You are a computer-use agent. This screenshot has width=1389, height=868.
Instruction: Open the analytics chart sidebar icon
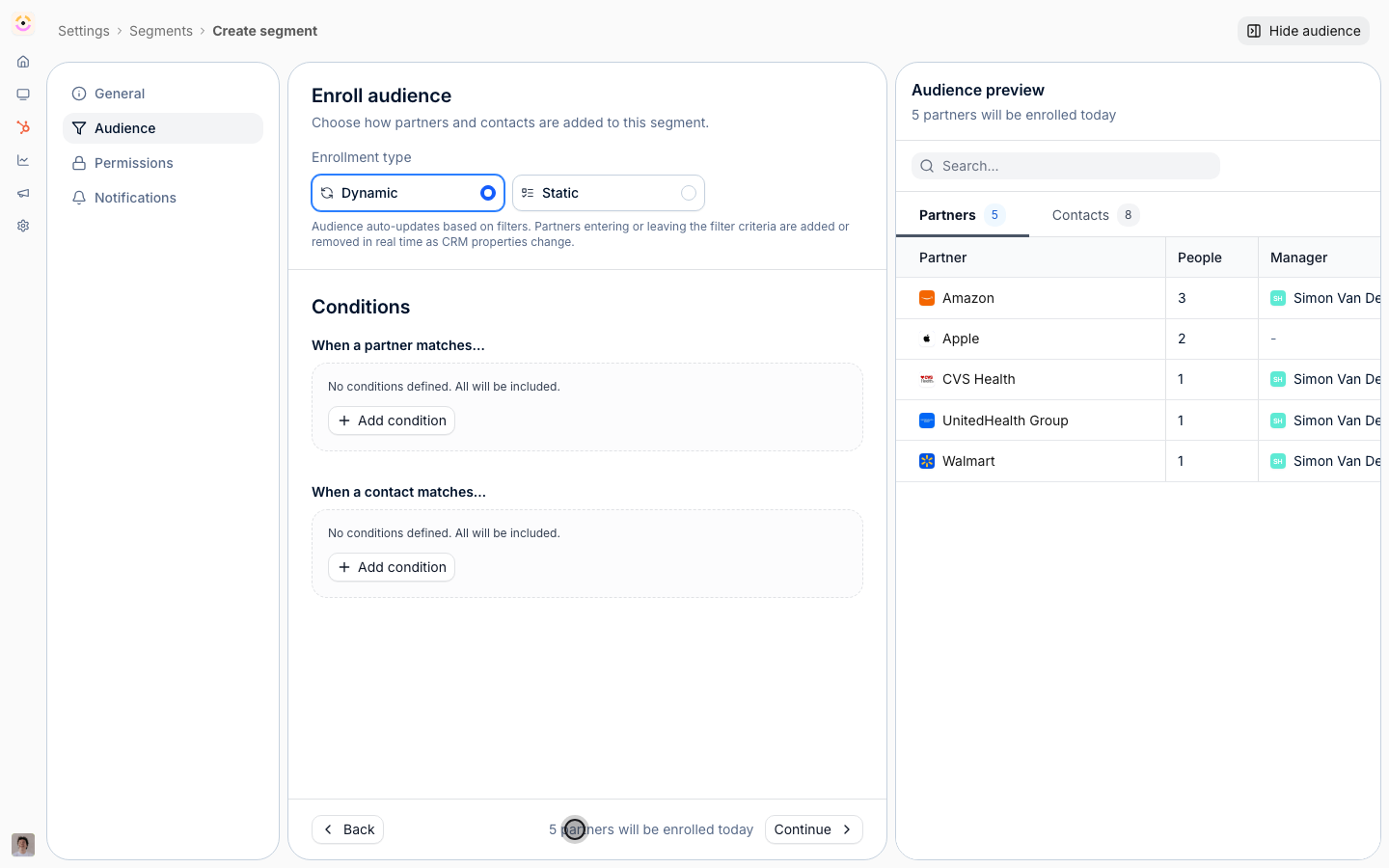tap(23, 160)
